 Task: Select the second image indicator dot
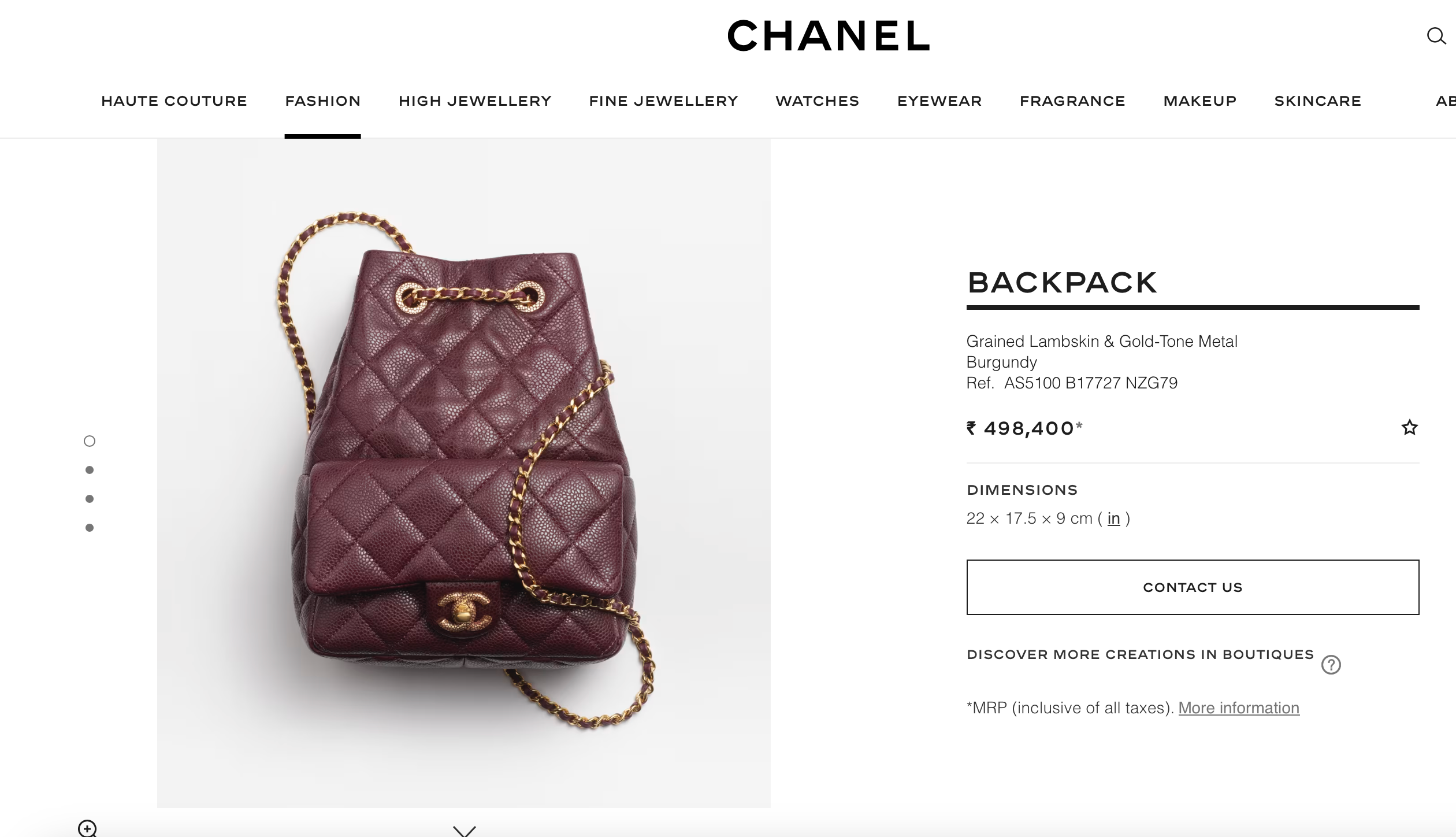(x=90, y=470)
